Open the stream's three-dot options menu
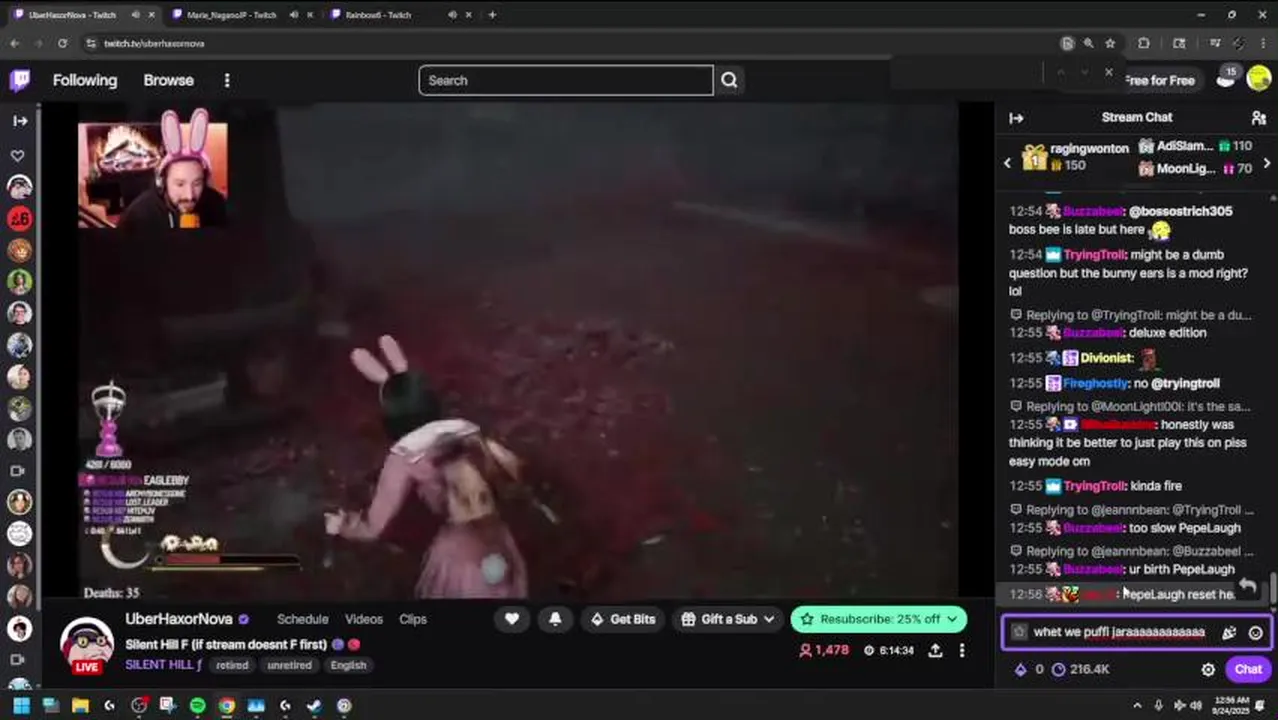The width and height of the screenshot is (1278, 720). pyautogui.click(x=962, y=650)
